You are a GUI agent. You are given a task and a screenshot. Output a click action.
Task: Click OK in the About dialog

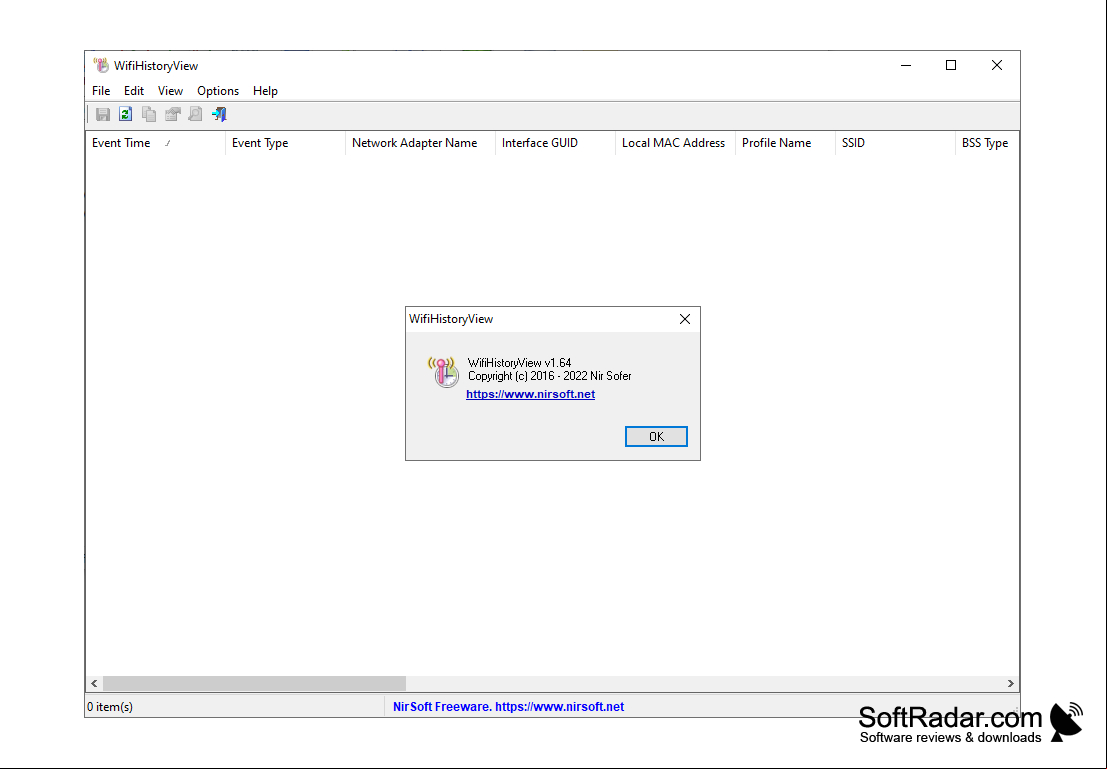[656, 436]
